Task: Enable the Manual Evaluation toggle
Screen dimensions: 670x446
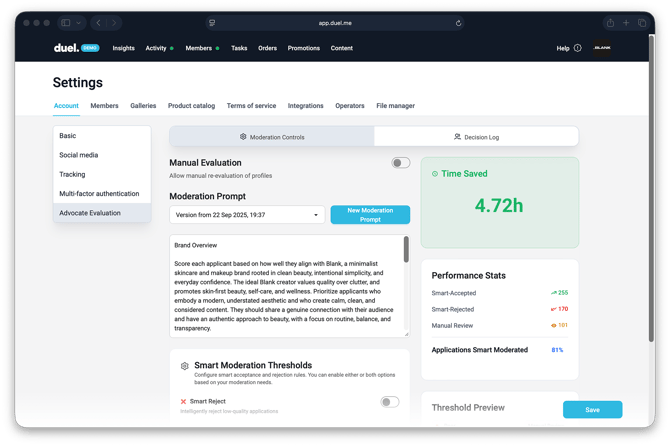Action: pos(400,163)
